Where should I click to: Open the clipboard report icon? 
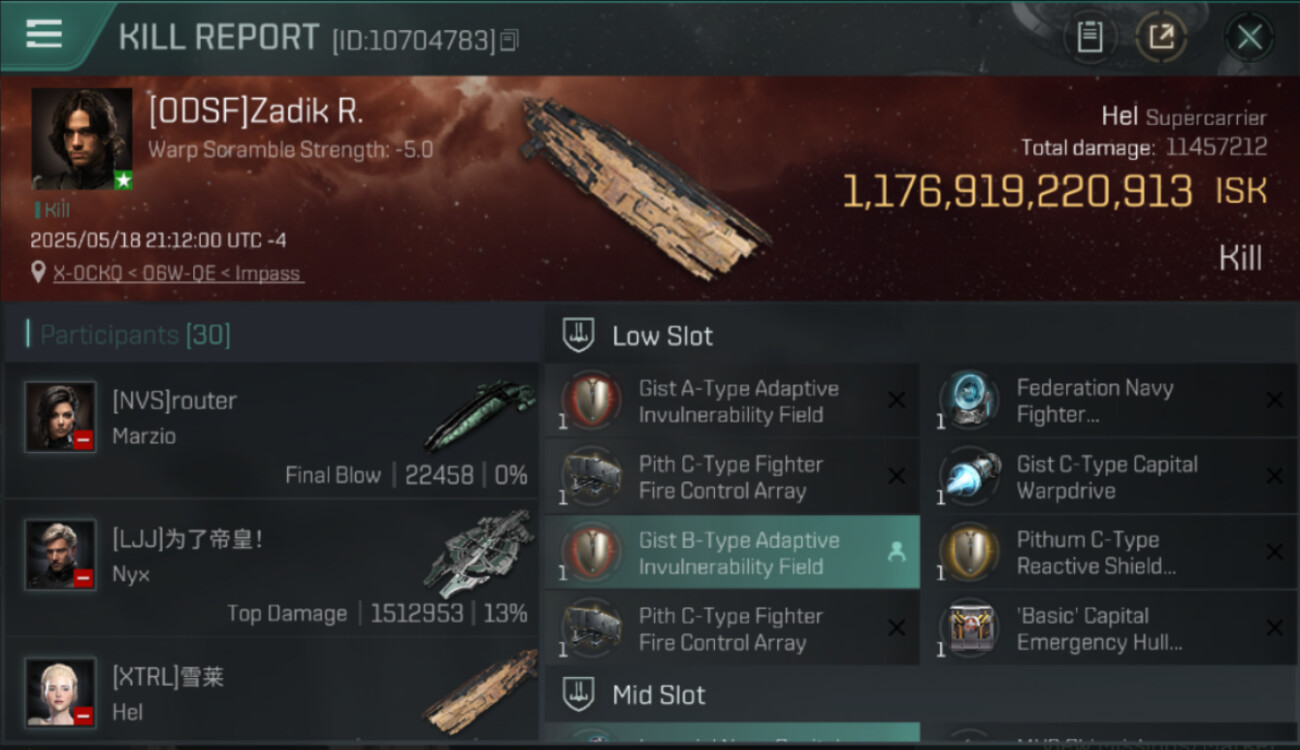tap(1089, 38)
